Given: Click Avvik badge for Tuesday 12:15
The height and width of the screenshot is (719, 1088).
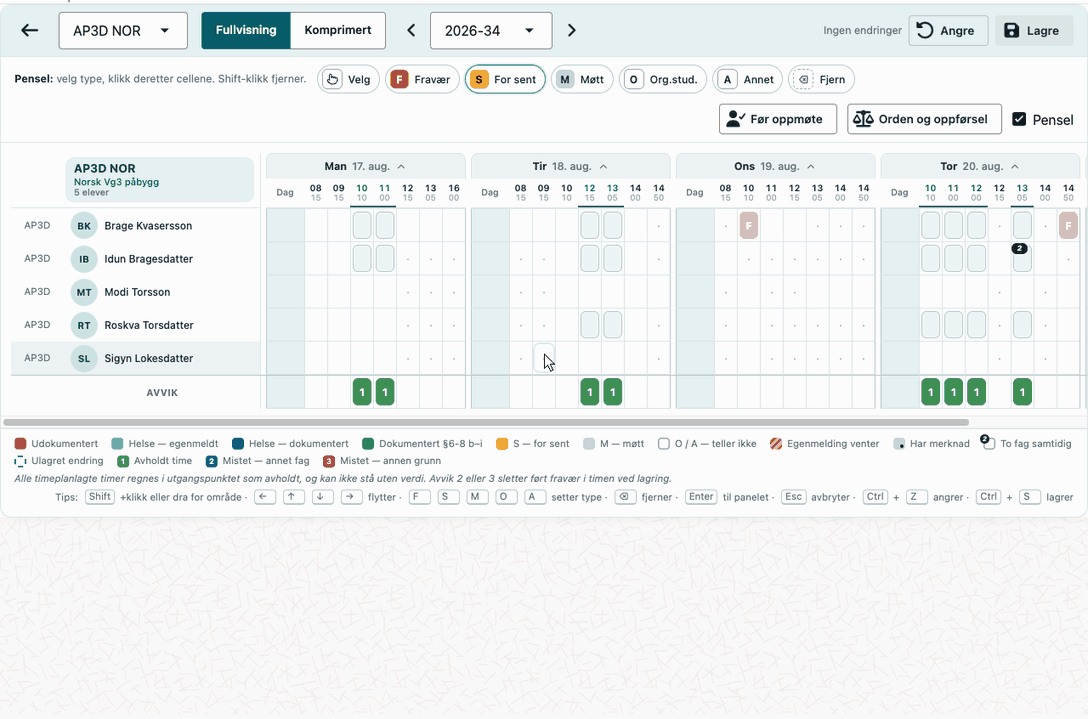Looking at the screenshot, I should coord(590,392).
